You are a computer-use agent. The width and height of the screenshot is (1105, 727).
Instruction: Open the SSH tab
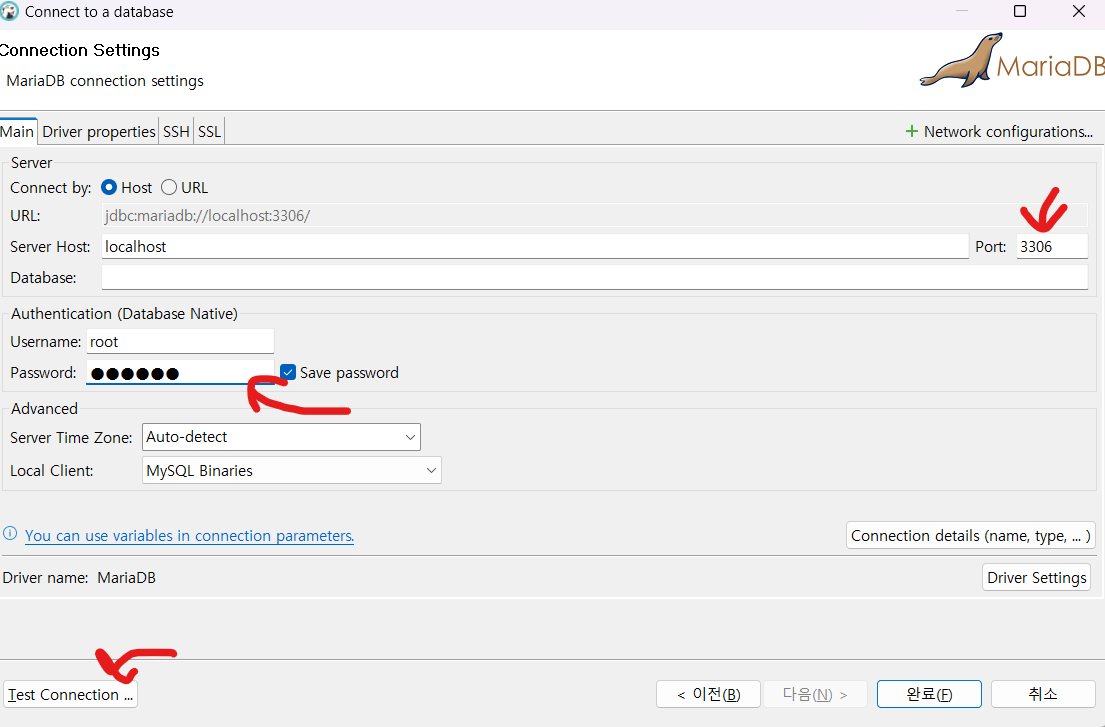click(176, 132)
